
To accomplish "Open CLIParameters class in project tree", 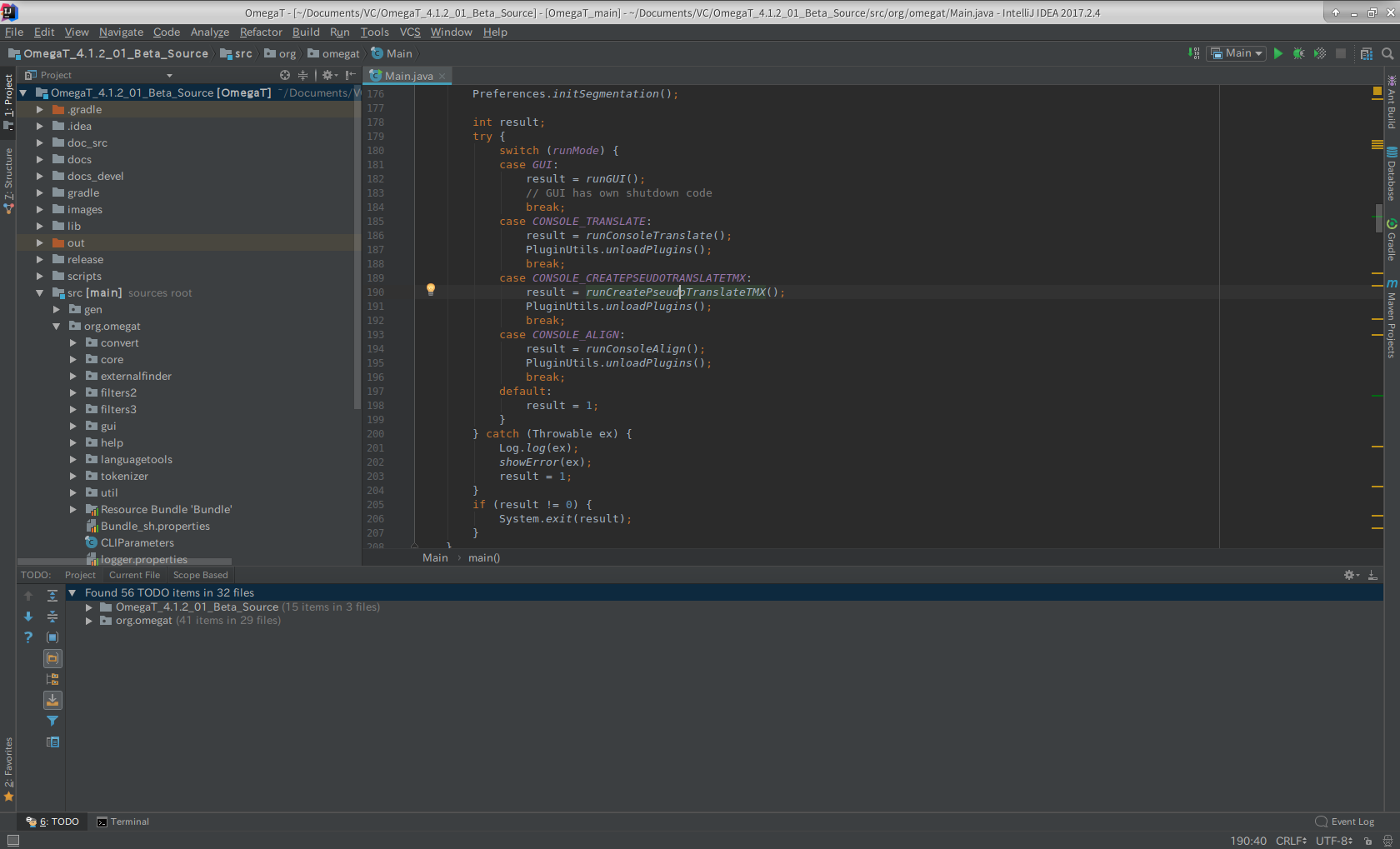I will (137, 542).
